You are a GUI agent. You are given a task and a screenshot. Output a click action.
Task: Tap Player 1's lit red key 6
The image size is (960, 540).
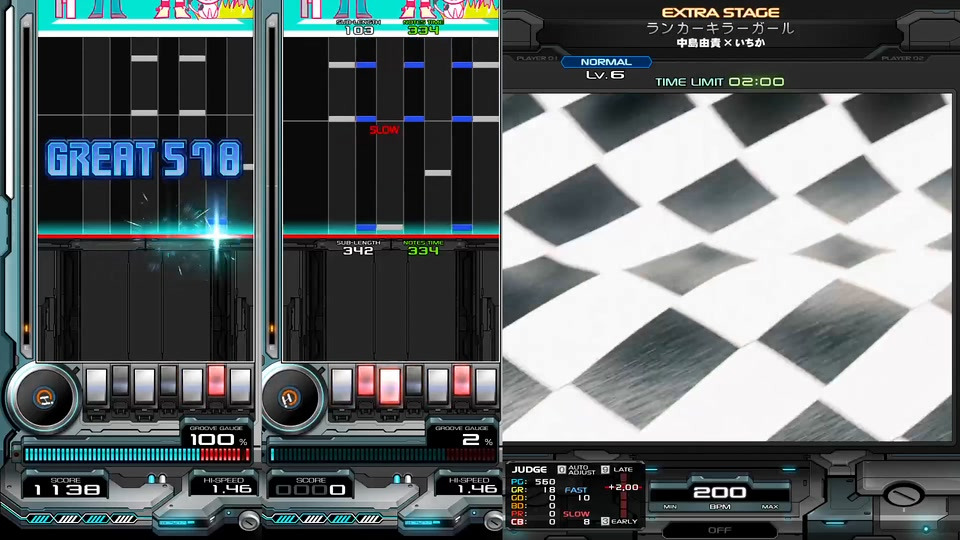click(216, 381)
